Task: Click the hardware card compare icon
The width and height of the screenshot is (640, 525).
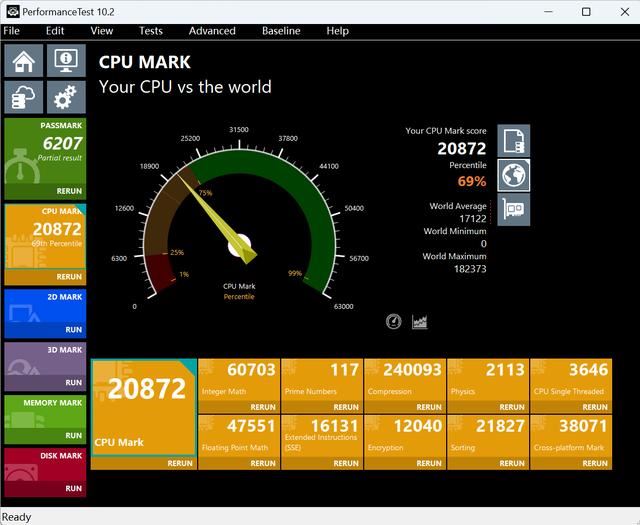Action: click(x=513, y=209)
